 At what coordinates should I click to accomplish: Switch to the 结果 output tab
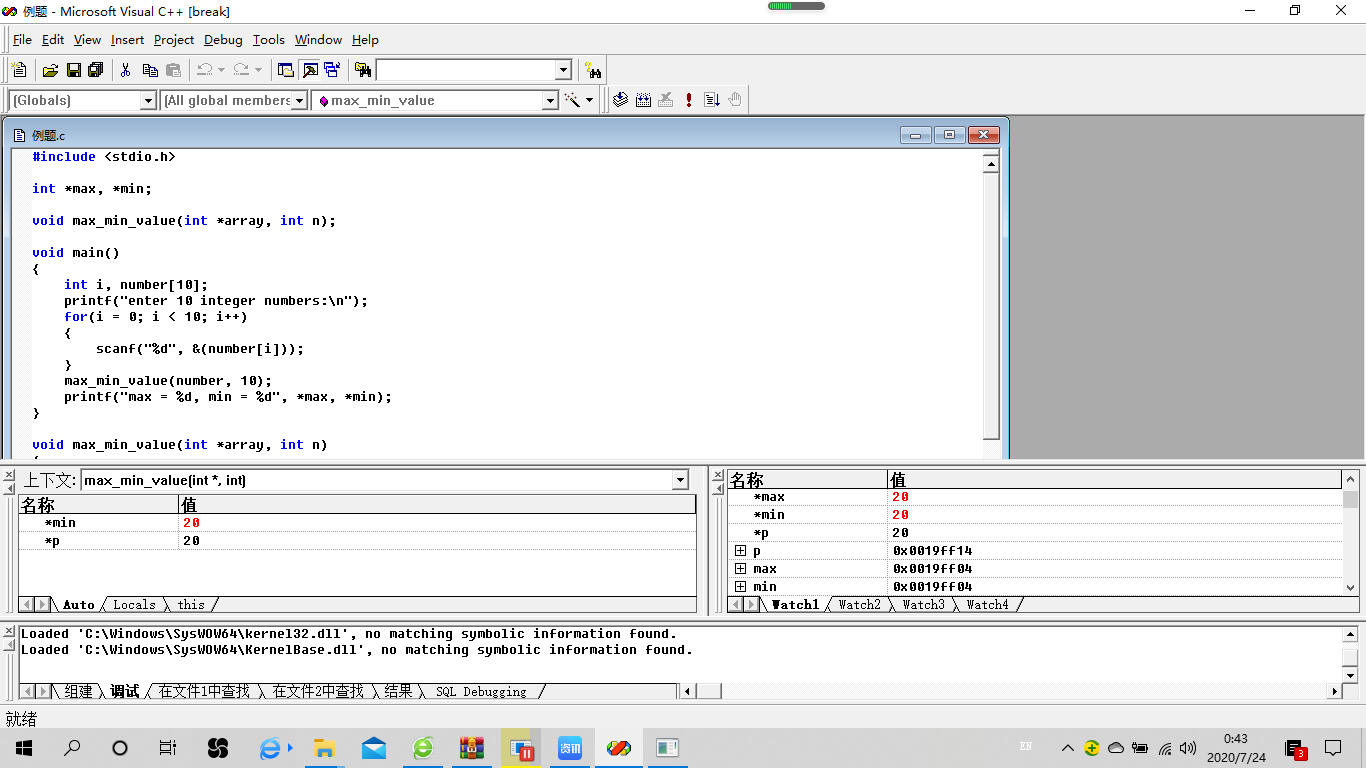398,691
